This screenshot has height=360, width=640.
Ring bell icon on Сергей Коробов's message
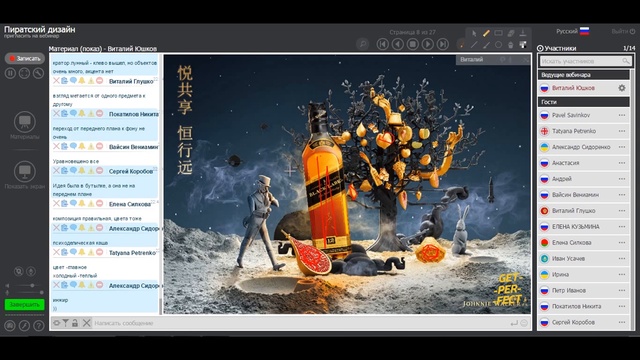(x=82, y=171)
